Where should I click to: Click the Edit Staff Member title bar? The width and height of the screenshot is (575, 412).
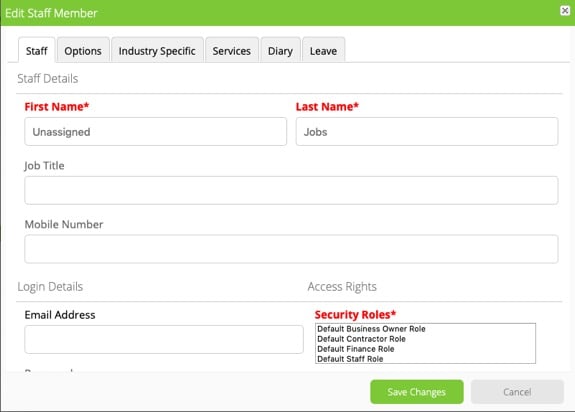[x=288, y=13]
